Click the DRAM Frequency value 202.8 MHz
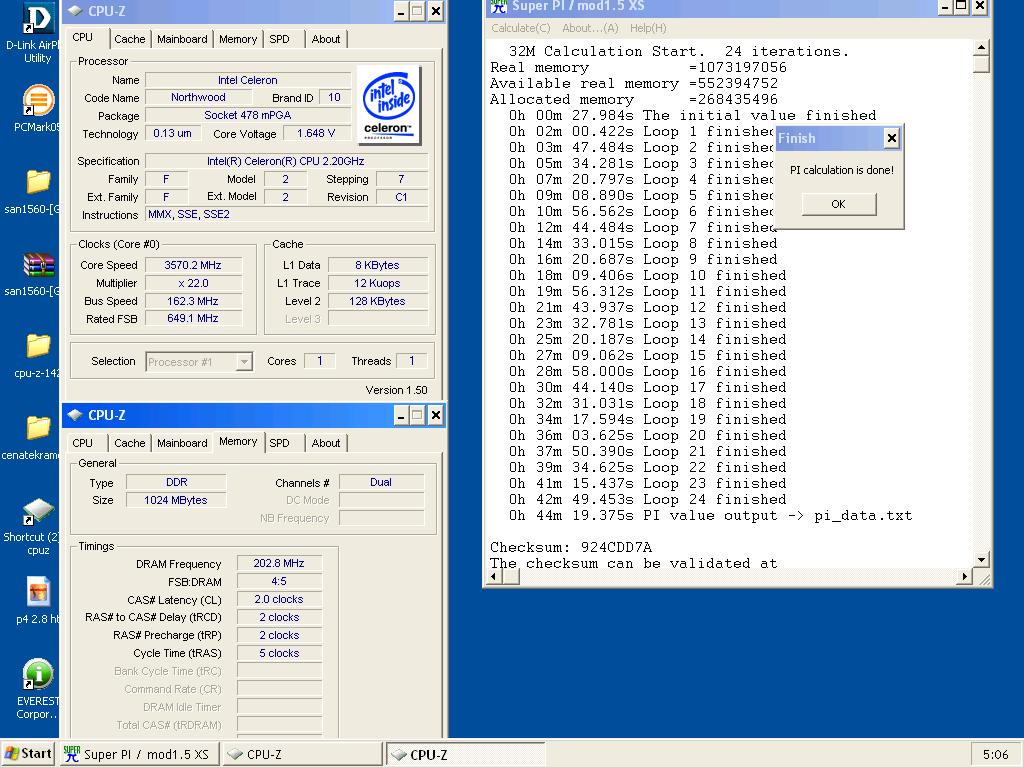 [279, 563]
